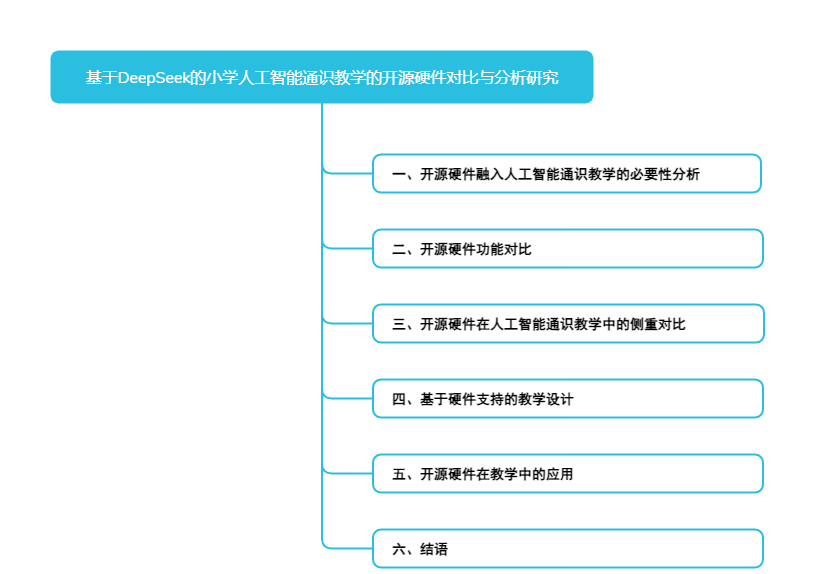The width and height of the screenshot is (815, 574).
Task: Select node 四、基于硬件支持的教学设计
Action: tap(568, 398)
